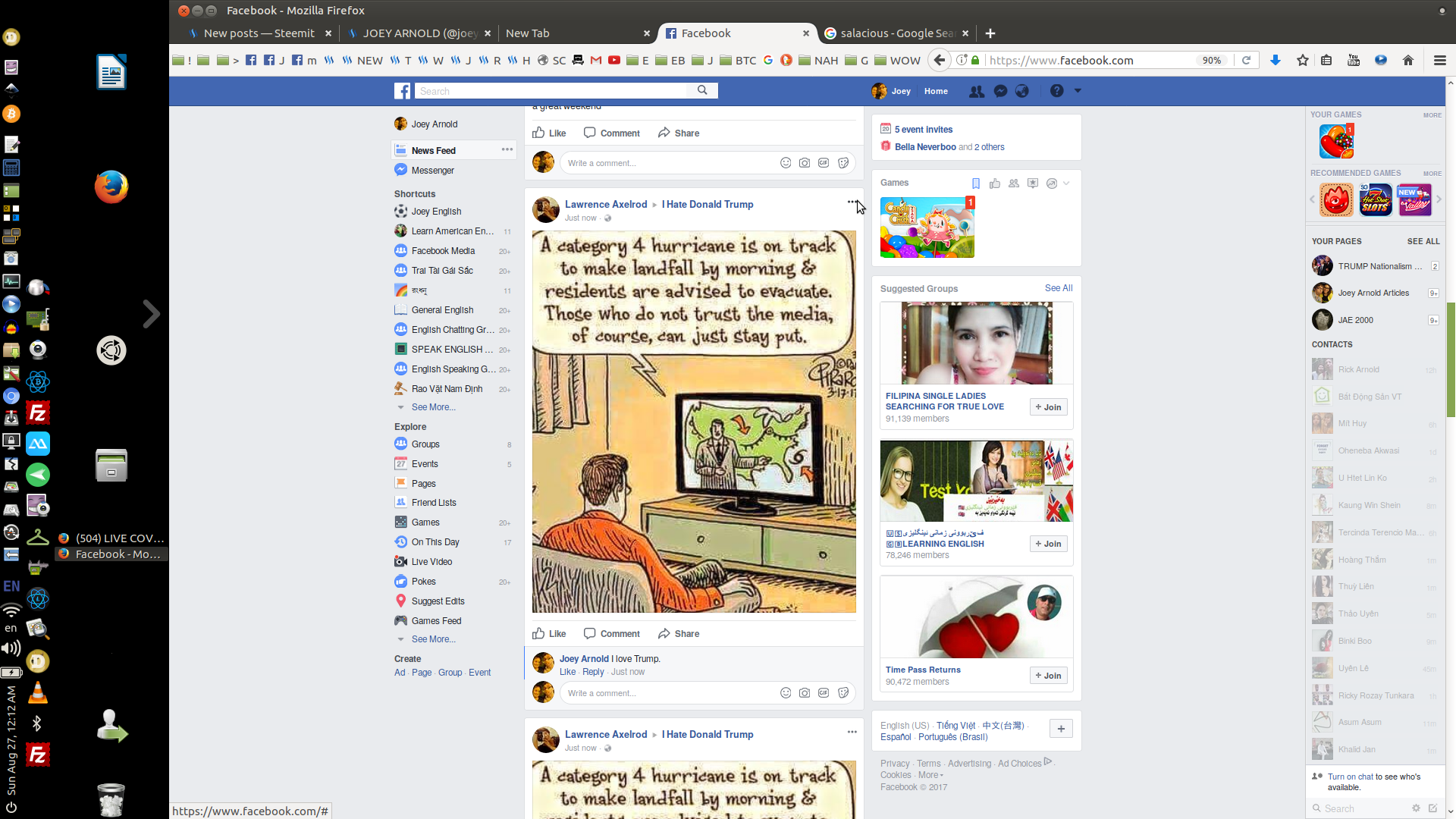Open Facebook Media shortcut
This screenshot has width=1456, height=819.
coord(443,251)
